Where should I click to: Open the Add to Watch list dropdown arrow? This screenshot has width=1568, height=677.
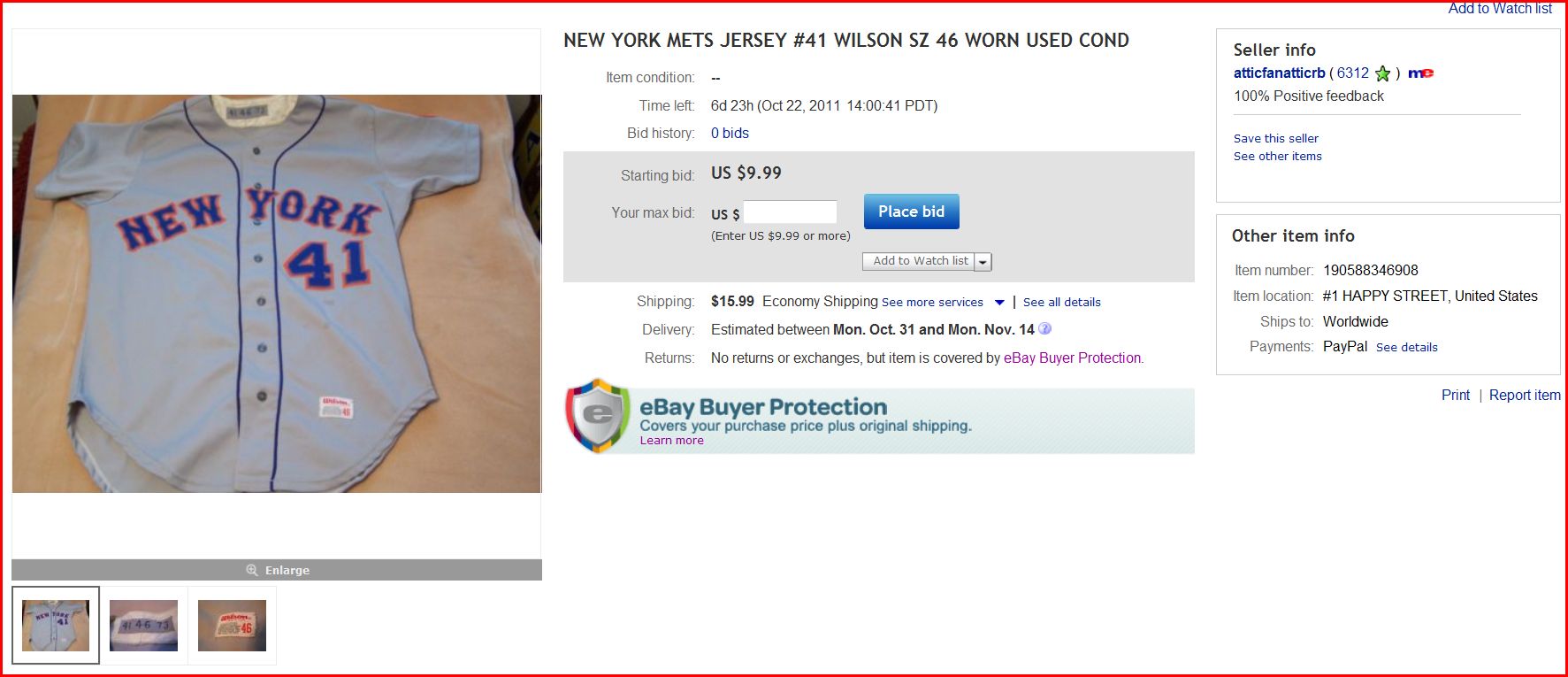pos(983,262)
